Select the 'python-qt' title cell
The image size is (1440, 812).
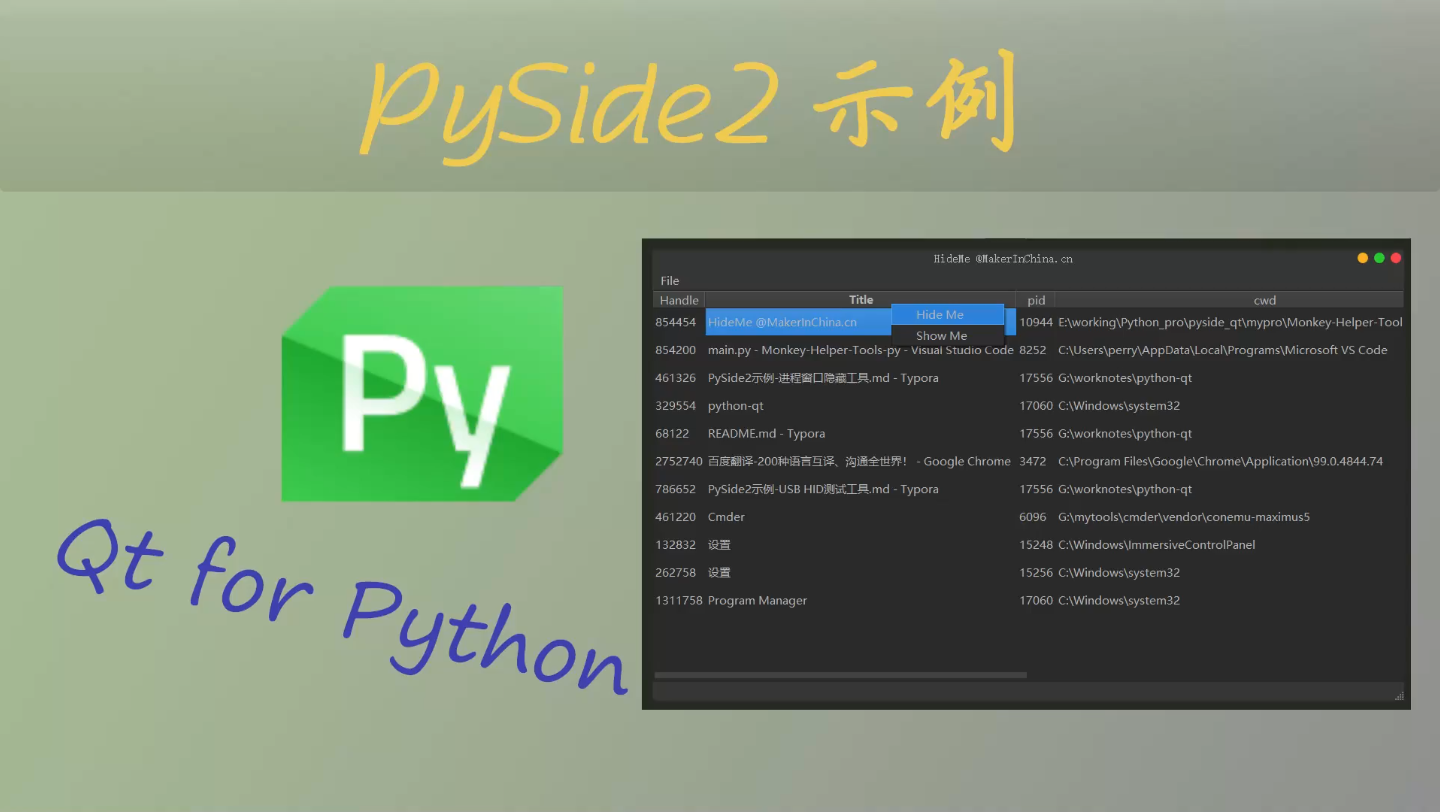860,406
